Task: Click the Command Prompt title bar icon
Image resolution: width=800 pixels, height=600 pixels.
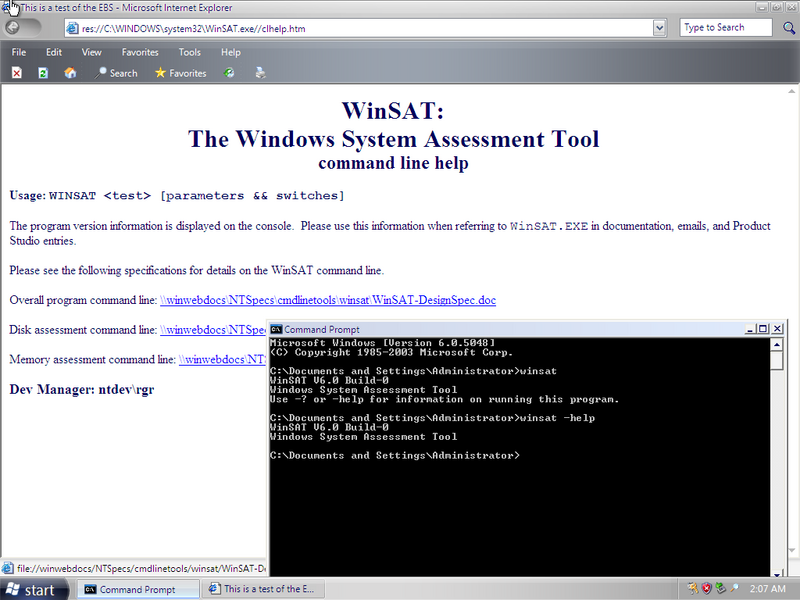Action: point(276,329)
